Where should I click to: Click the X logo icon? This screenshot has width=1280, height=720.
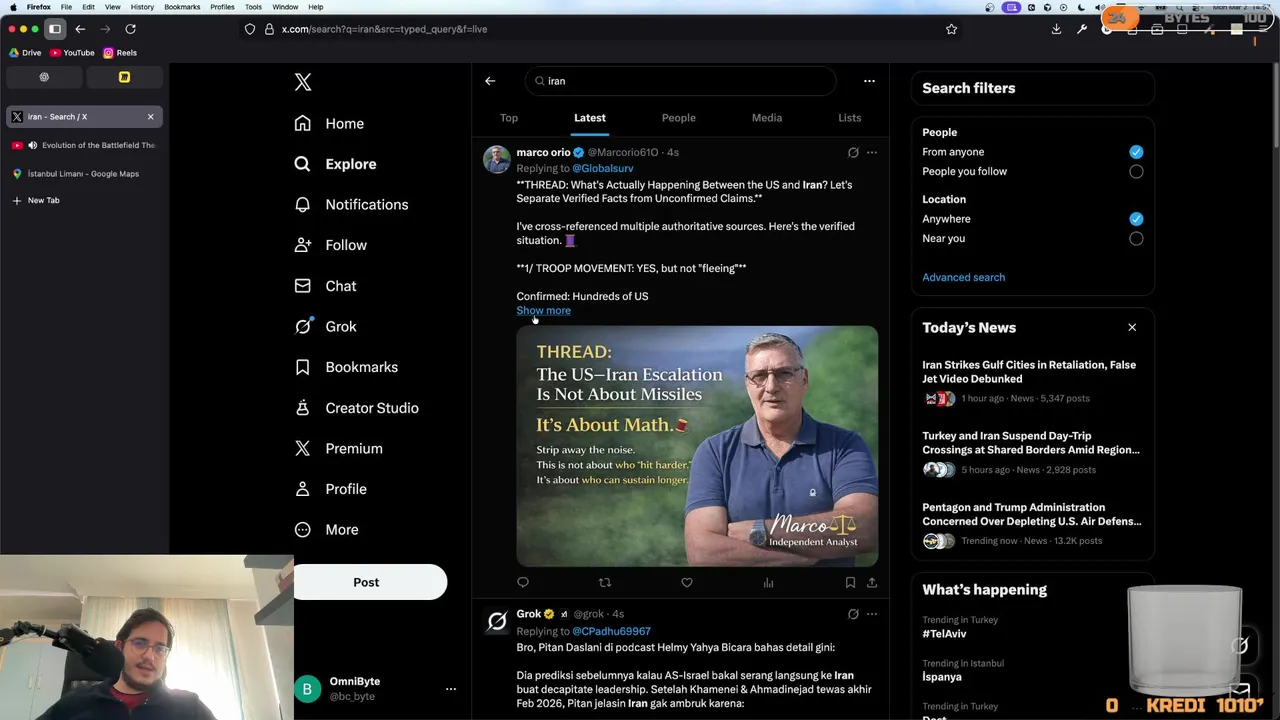303,82
